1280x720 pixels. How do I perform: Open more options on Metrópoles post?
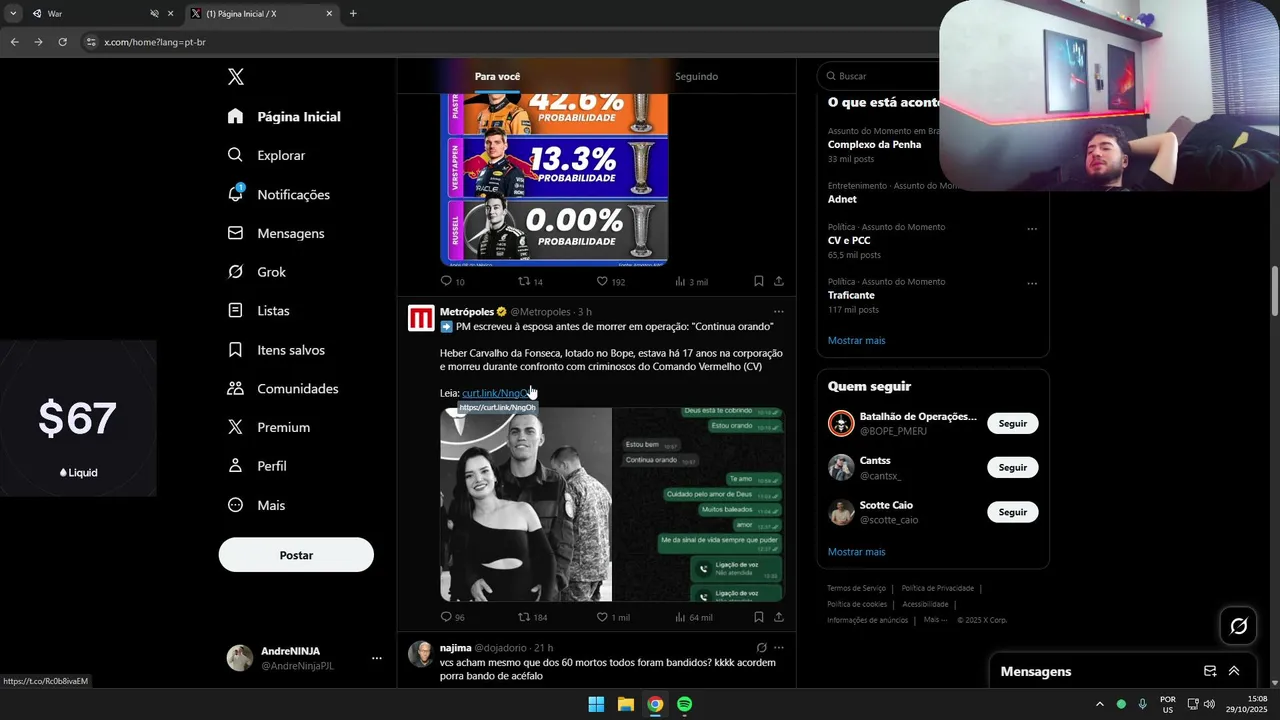(x=779, y=312)
